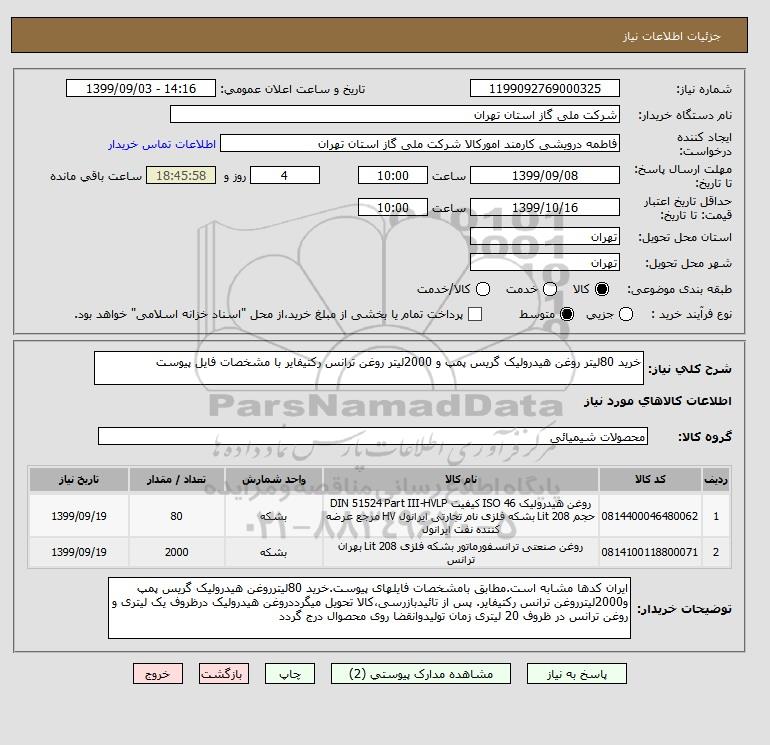
Task: Click the delivery city تهران field
Action: 545,262
